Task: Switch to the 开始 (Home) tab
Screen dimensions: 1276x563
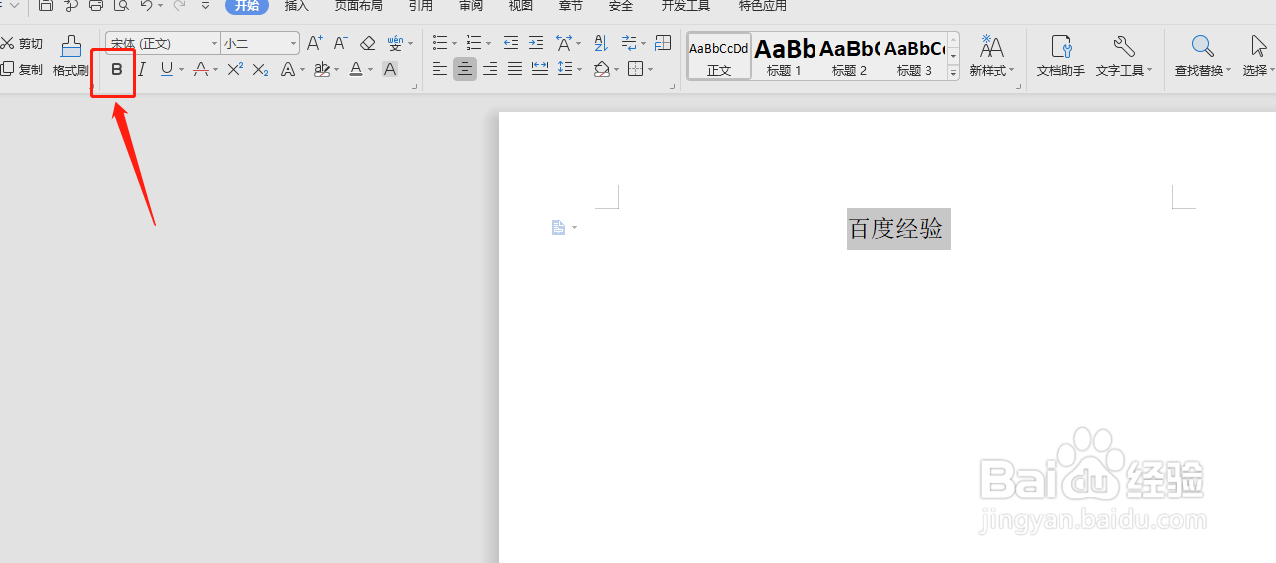Action: click(247, 6)
